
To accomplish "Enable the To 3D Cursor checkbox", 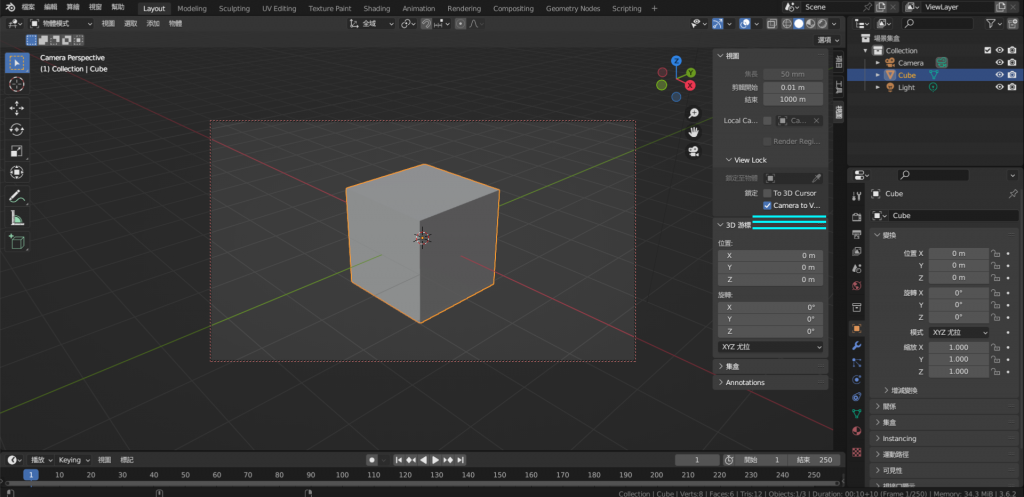I will point(767,192).
